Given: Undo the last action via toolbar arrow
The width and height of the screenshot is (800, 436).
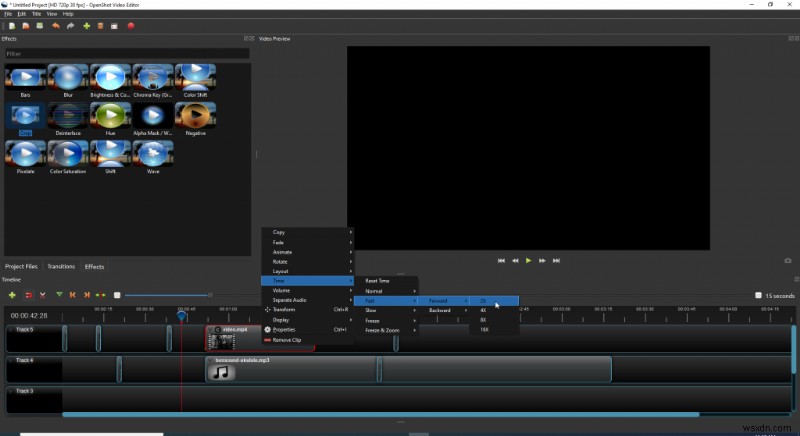Looking at the screenshot, I should 57,26.
